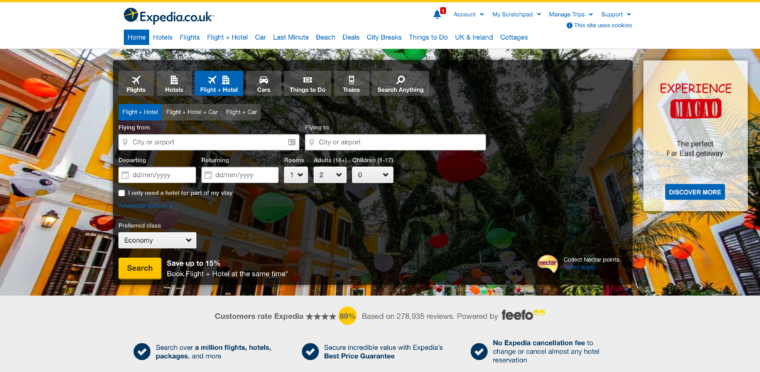The width and height of the screenshot is (760, 372).
Task: Click checkmark icon beside No cancellation fee
Action: point(479,352)
